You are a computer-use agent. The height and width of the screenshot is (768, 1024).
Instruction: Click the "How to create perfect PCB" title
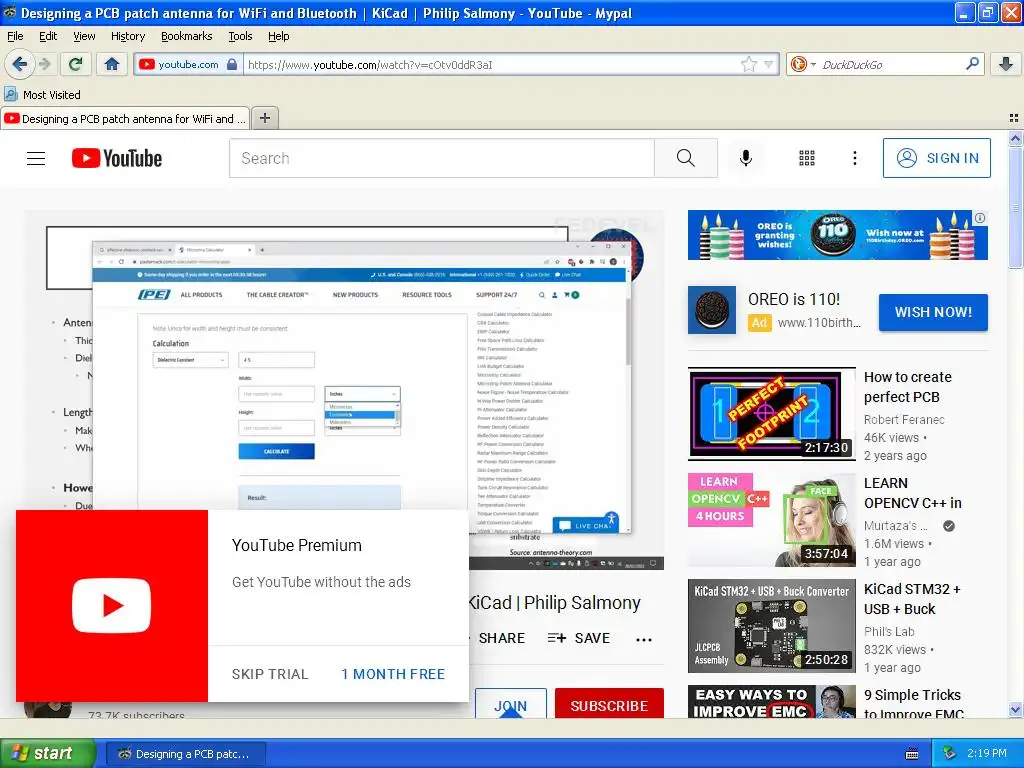pos(908,387)
